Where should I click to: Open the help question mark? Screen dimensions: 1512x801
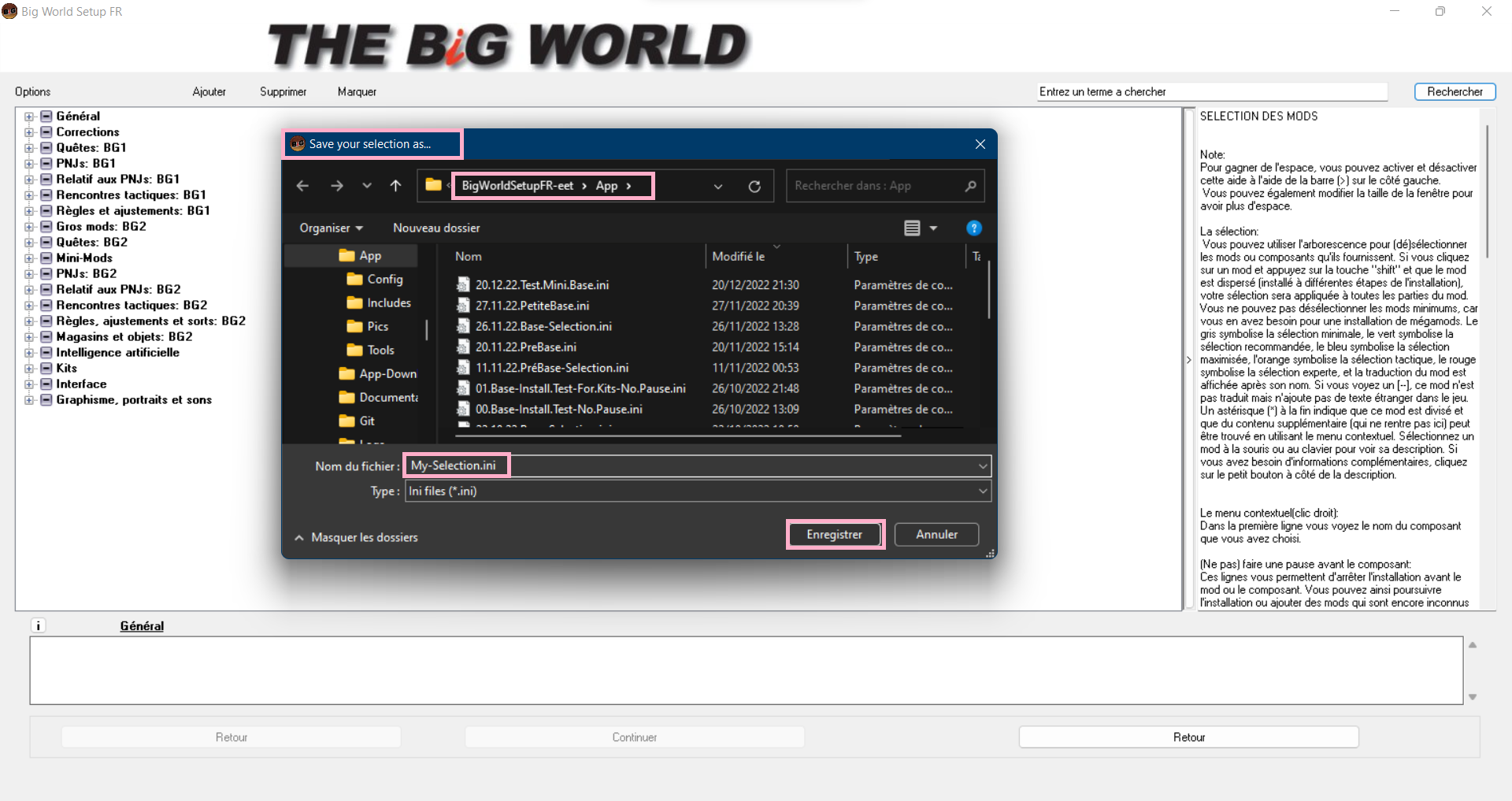pos(974,228)
